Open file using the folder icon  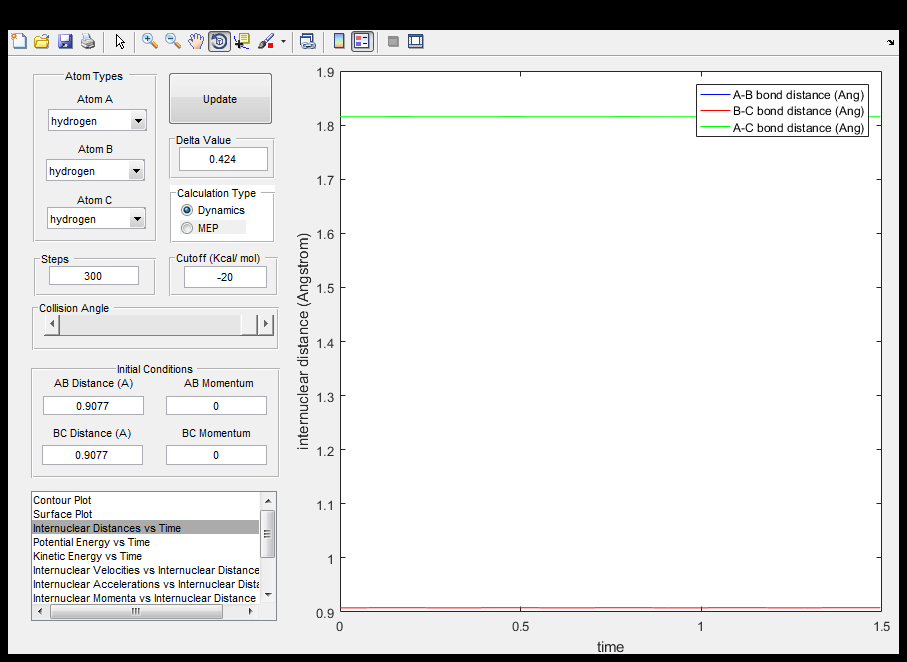pyautogui.click(x=42, y=41)
